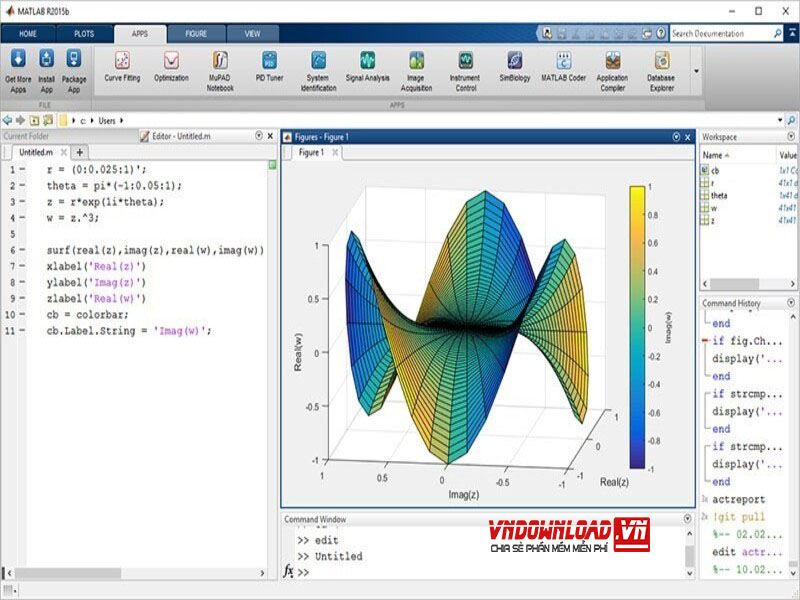This screenshot has height=600, width=800.
Task: Select !git pull in Command History
Action: point(738,517)
